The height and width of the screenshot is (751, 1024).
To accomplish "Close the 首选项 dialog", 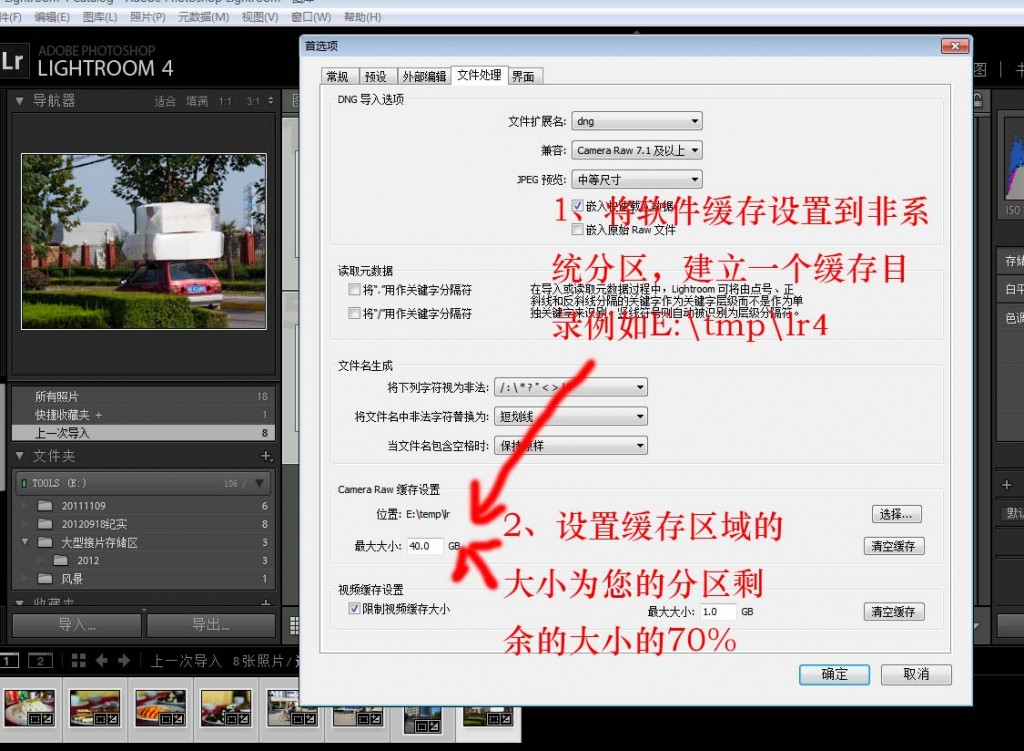I will [955, 46].
